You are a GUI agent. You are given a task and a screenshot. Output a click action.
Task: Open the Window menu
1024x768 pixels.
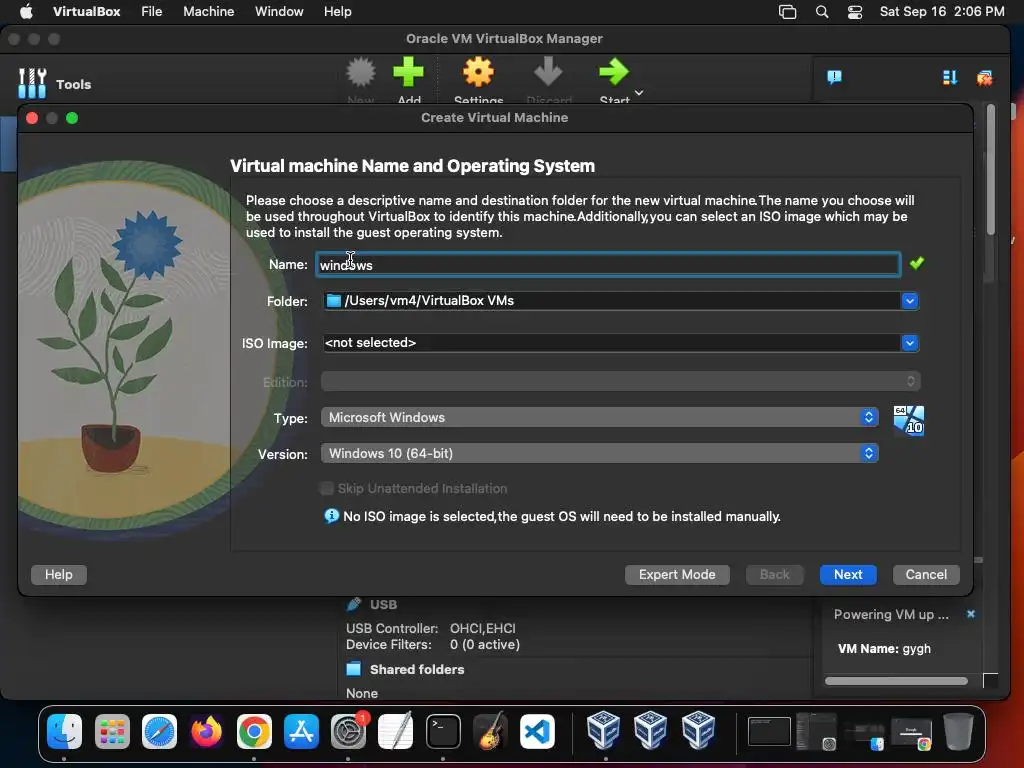click(279, 12)
